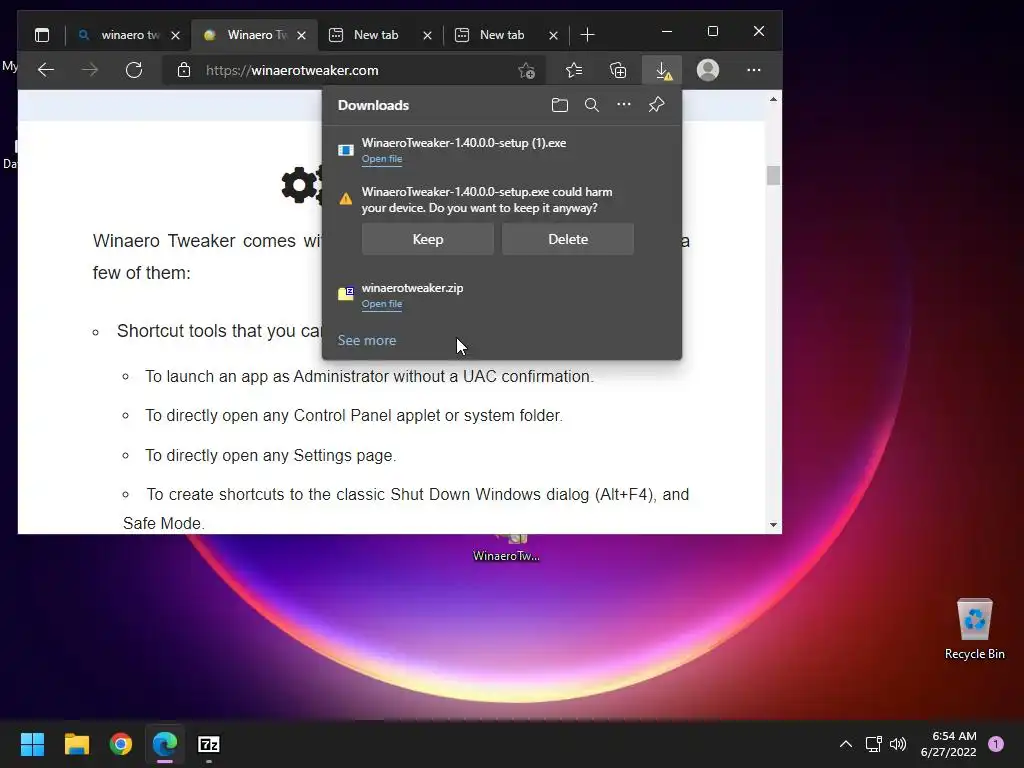
Task: Open the network tray icon
Action: [873, 744]
